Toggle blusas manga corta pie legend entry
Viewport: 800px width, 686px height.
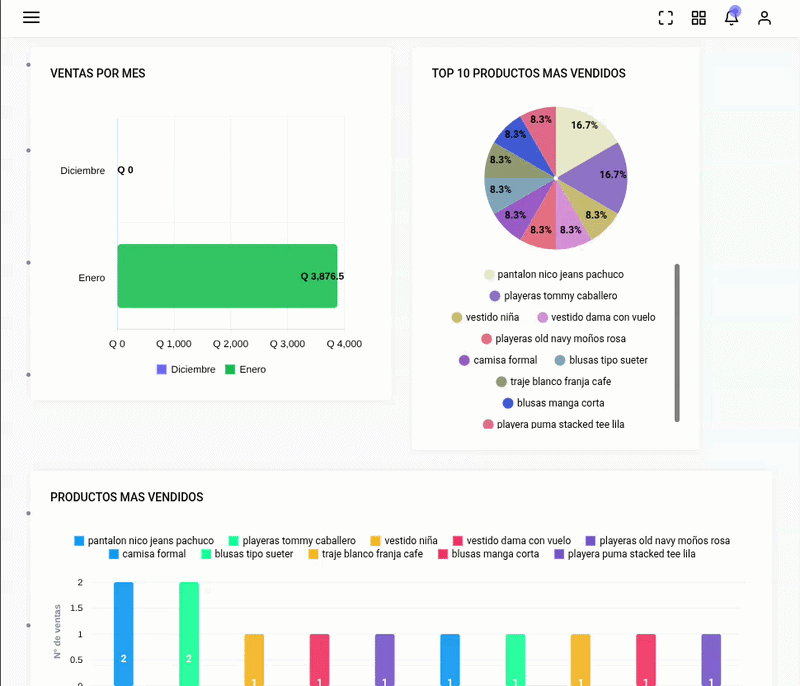[x=554, y=403]
